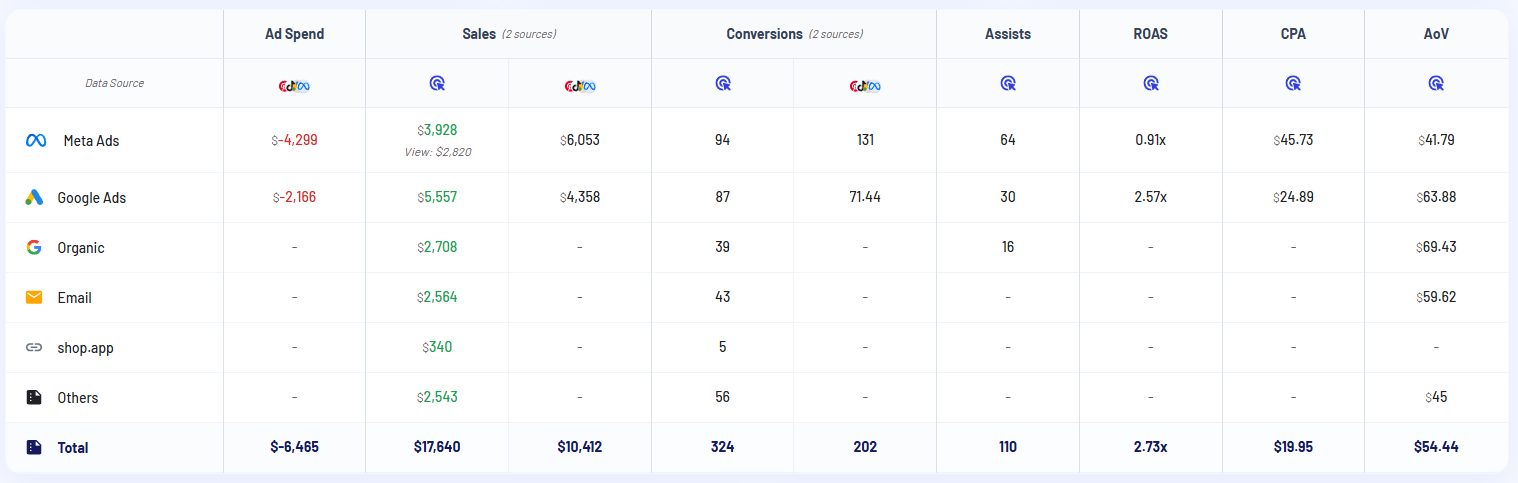Click the tracking source icon under AoV
Screen dimensions: 1518x483
(1436, 84)
